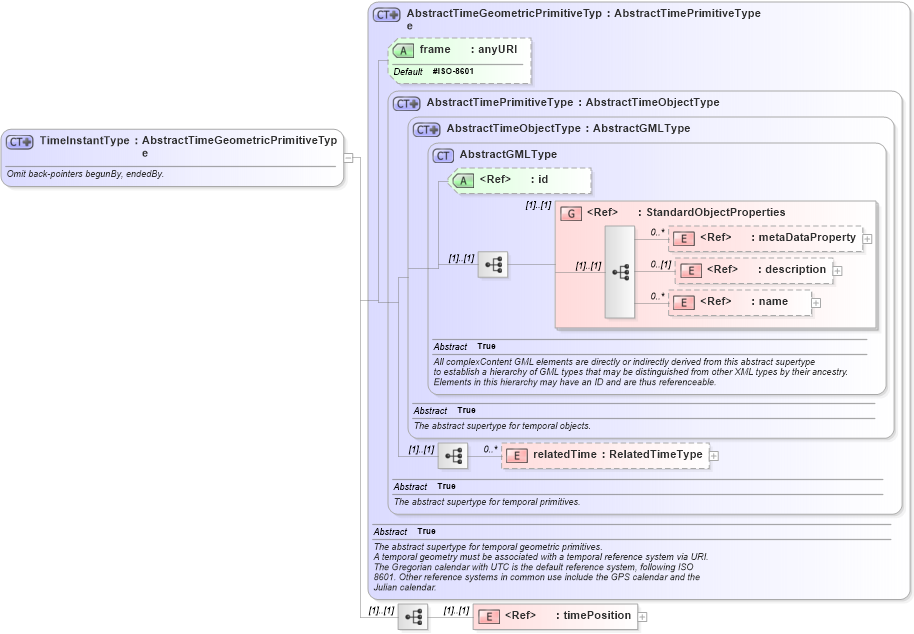Expand the description element details

(x=837, y=270)
